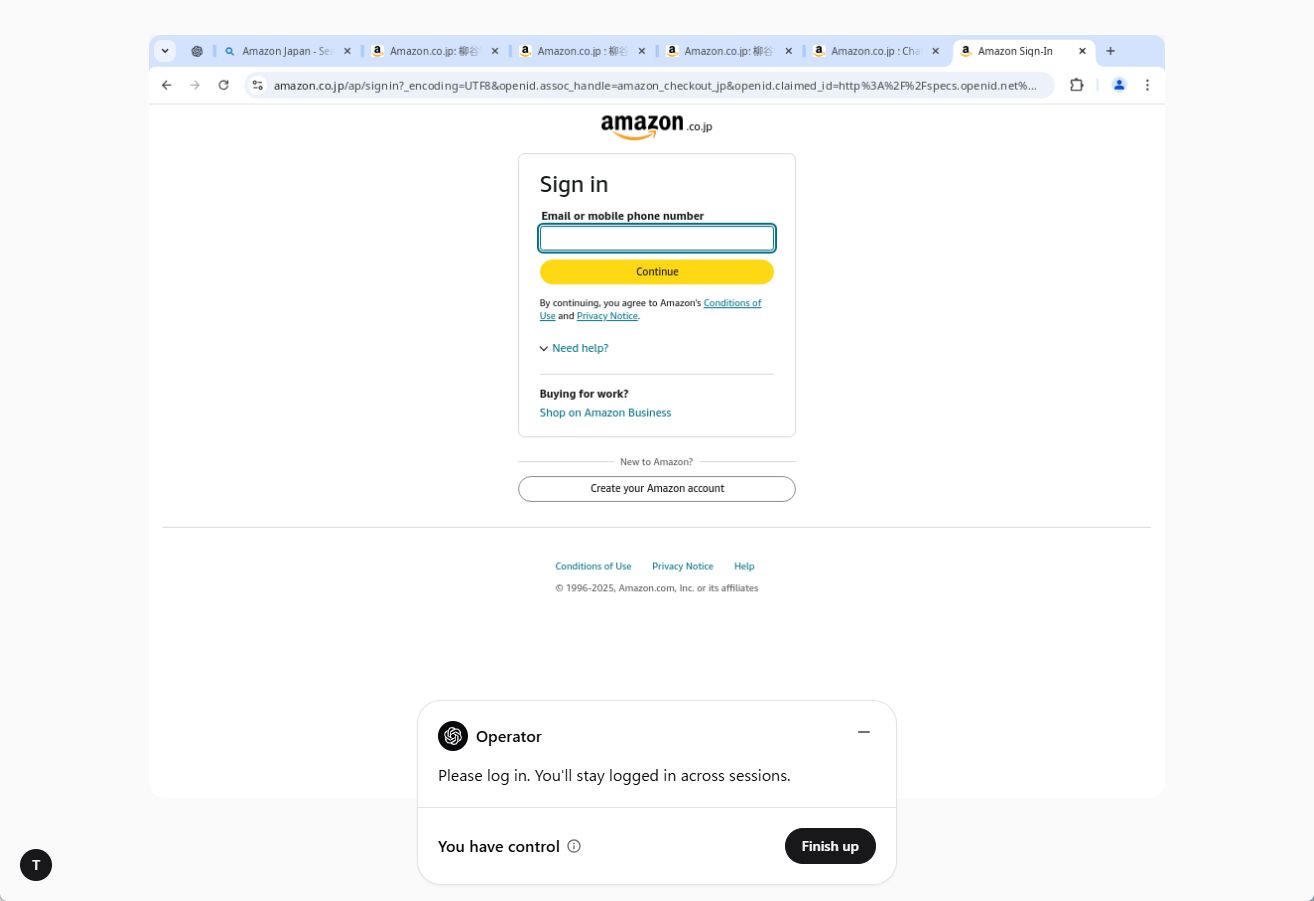Expand the Need help? section
The image size is (1314, 901).
579,348
